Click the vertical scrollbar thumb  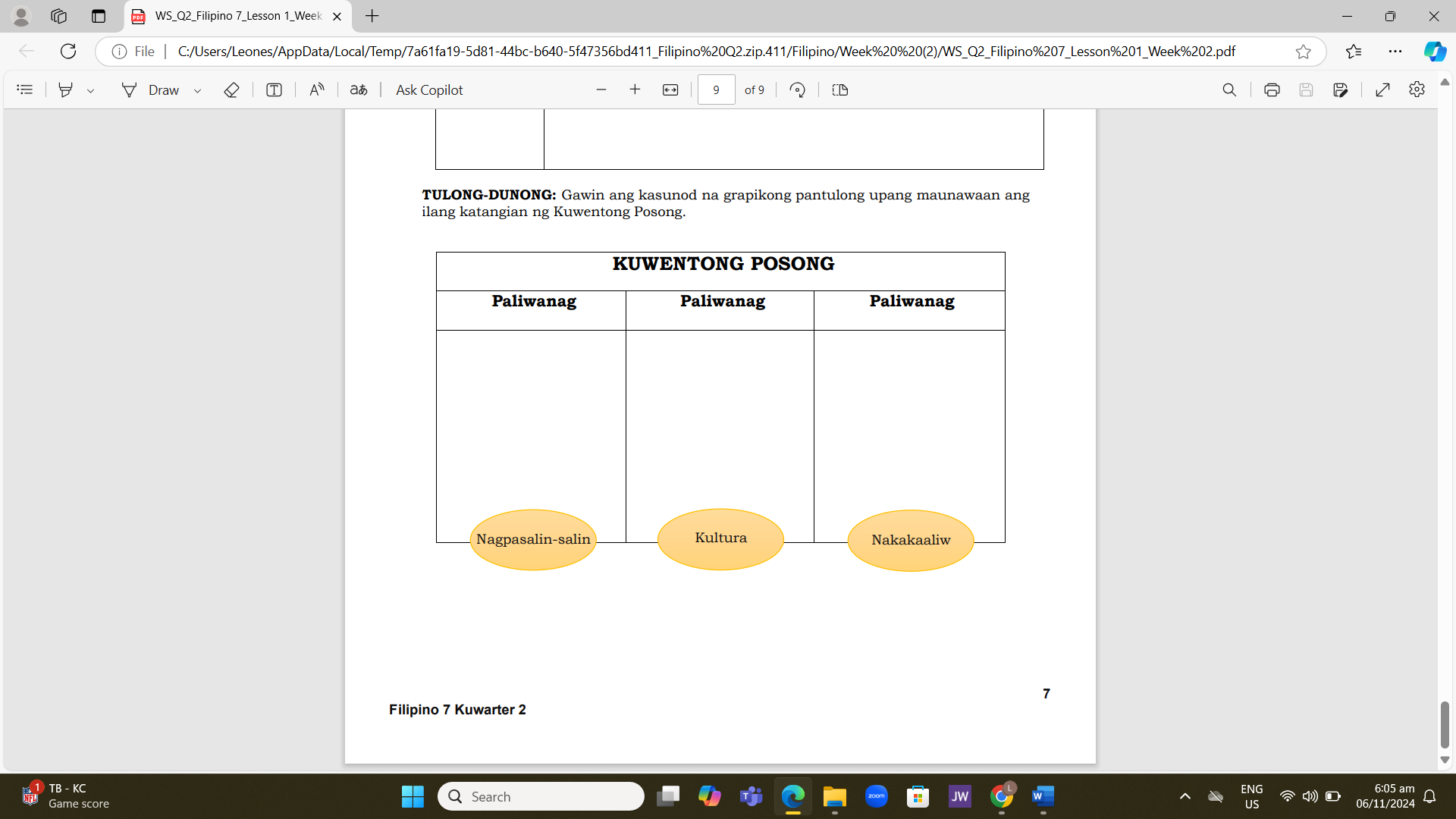(x=1445, y=724)
